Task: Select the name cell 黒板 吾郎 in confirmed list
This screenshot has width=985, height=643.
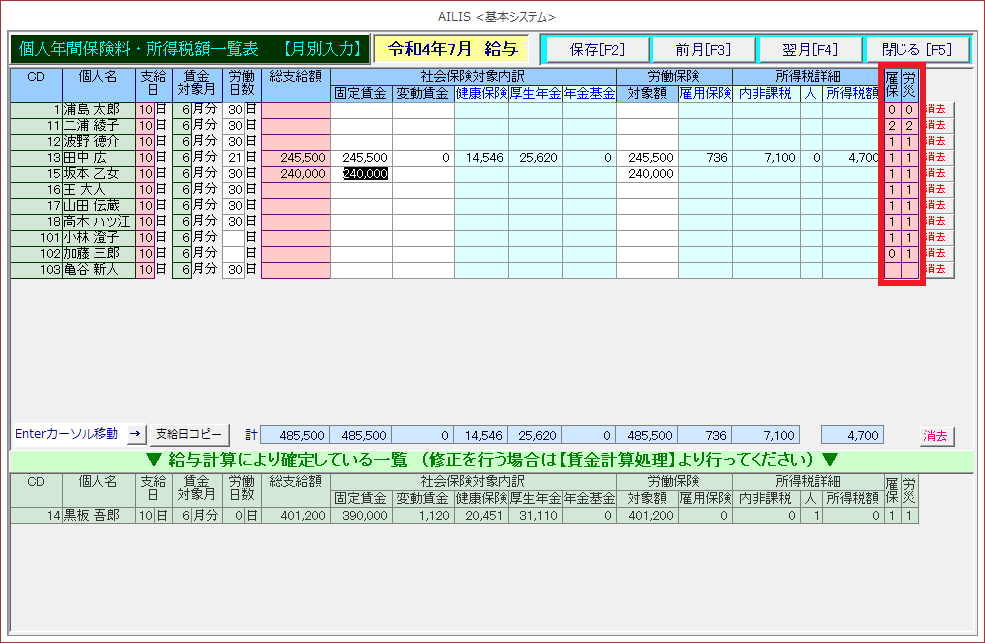Action: (98, 516)
